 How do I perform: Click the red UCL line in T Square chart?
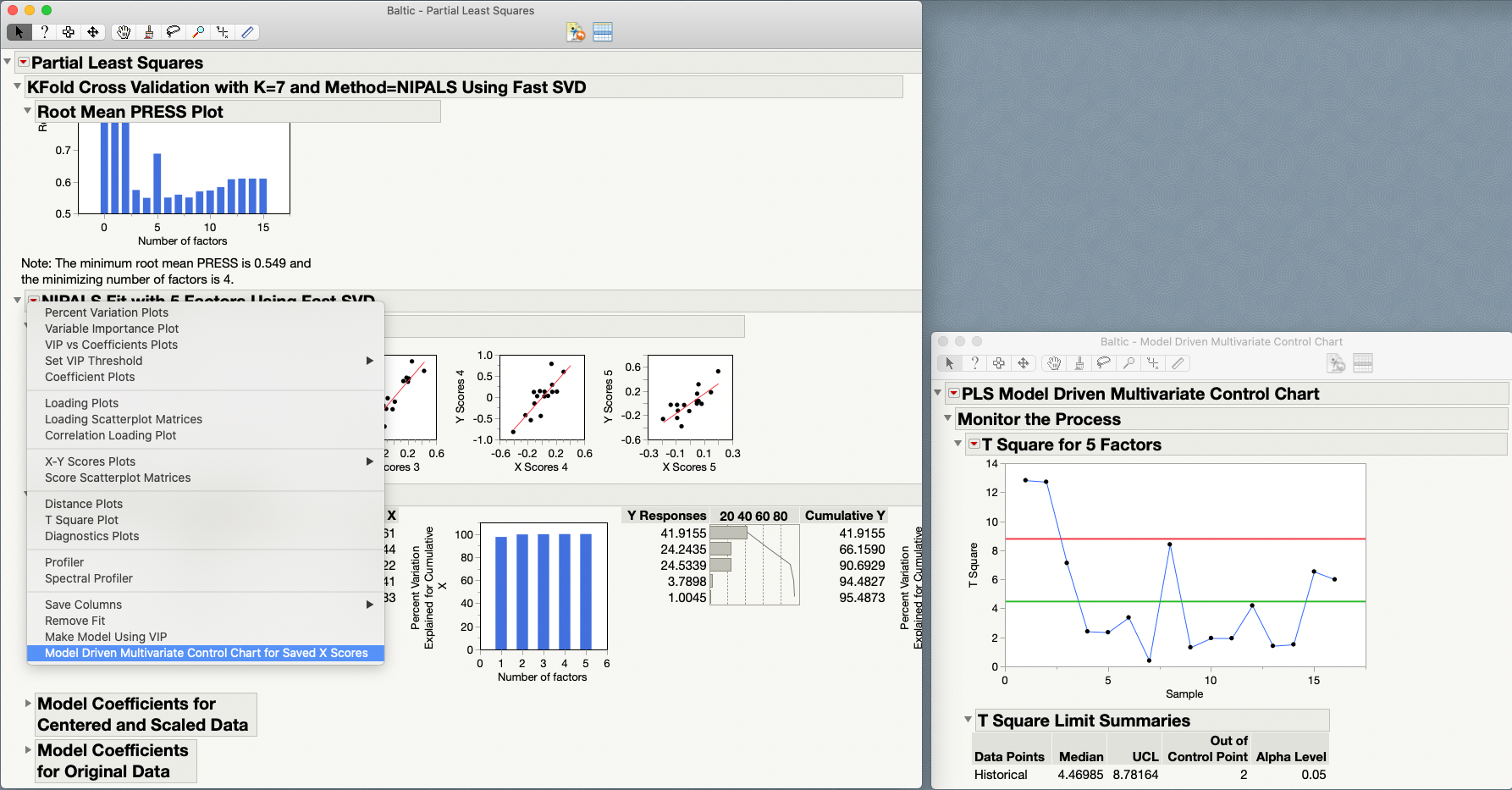tap(1185, 539)
